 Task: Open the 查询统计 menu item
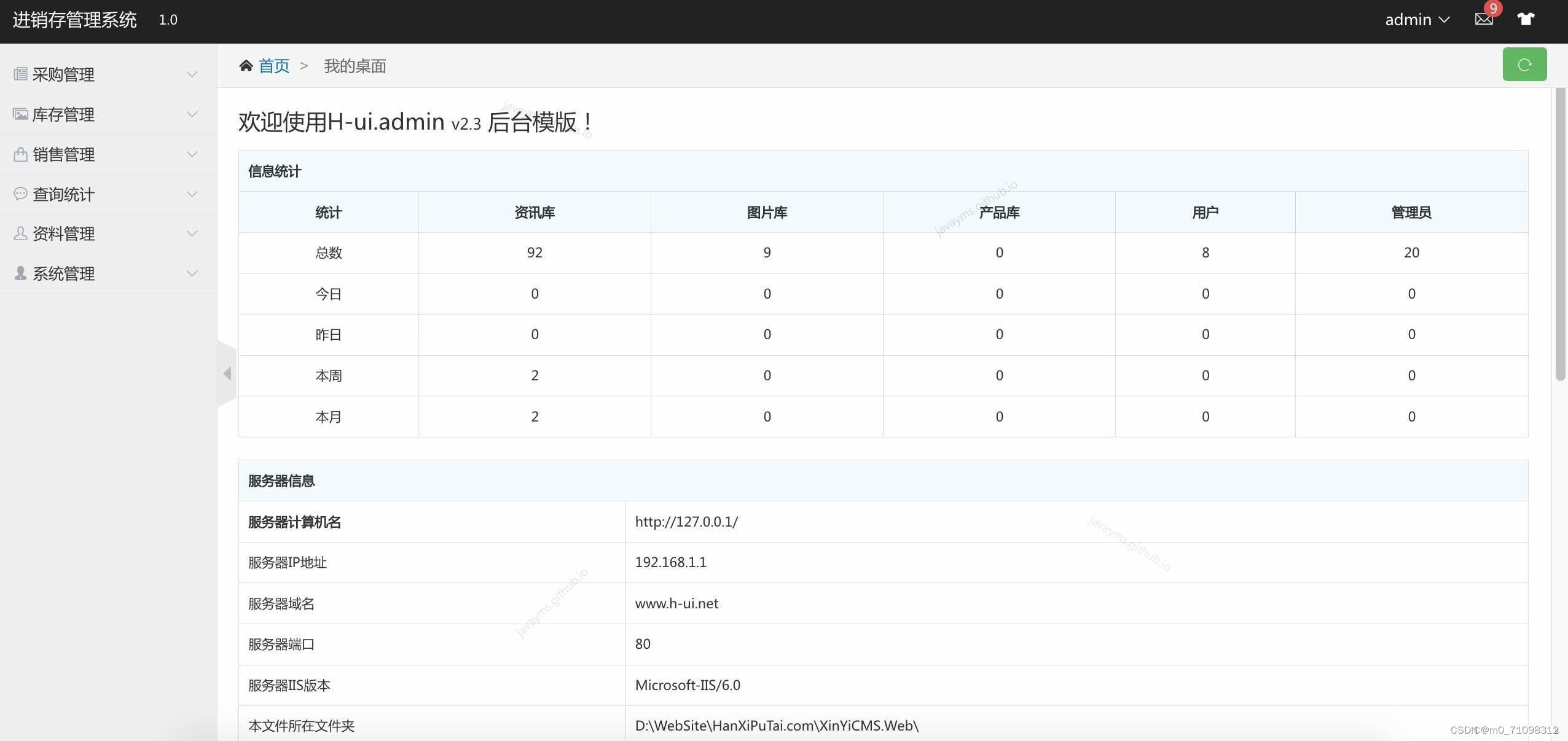click(x=63, y=194)
